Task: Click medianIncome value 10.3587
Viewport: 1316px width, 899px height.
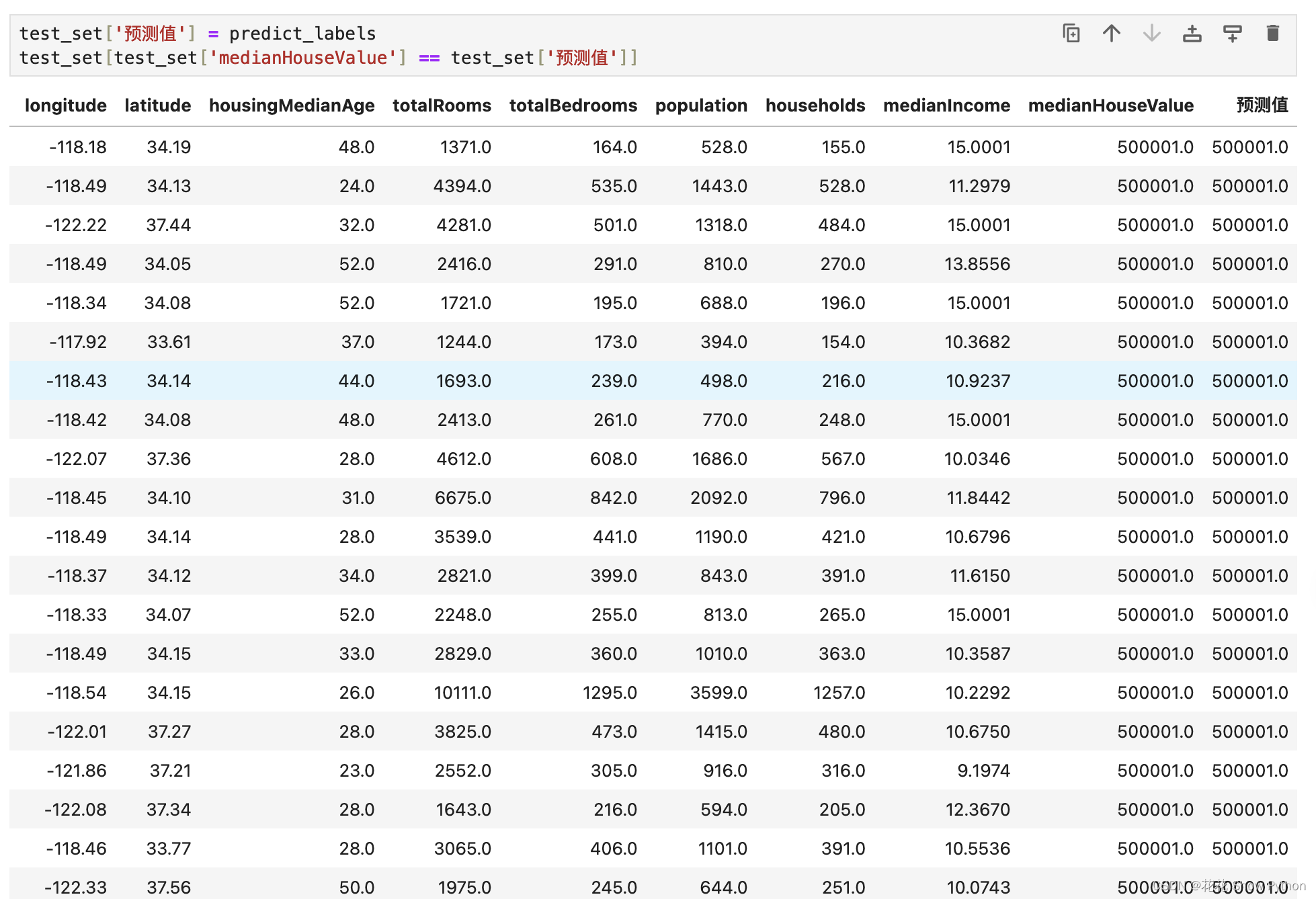Action: (977, 654)
